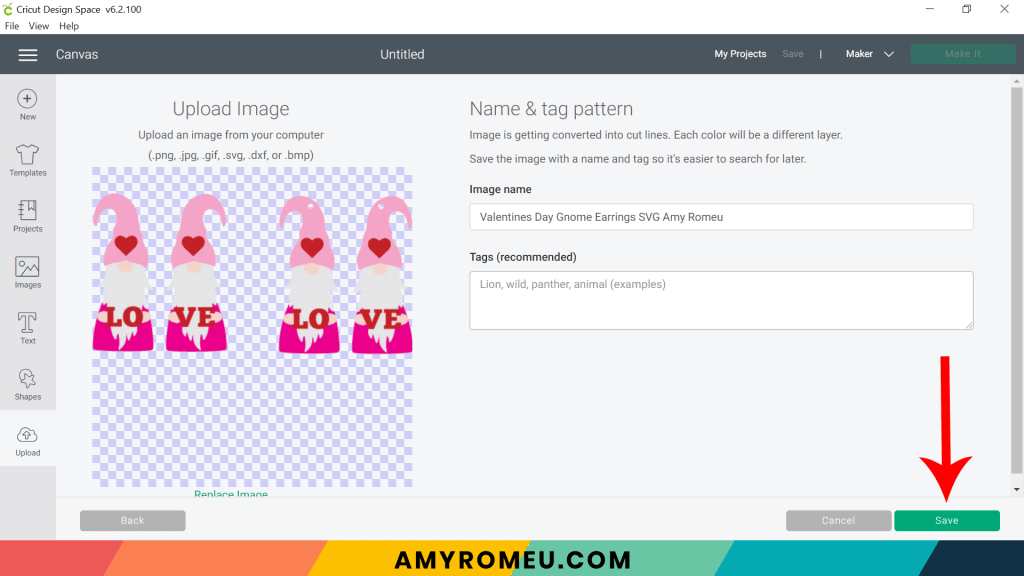Click the vertical scrollbar thumb
This screenshot has width=1024, height=576.
click(1016, 281)
